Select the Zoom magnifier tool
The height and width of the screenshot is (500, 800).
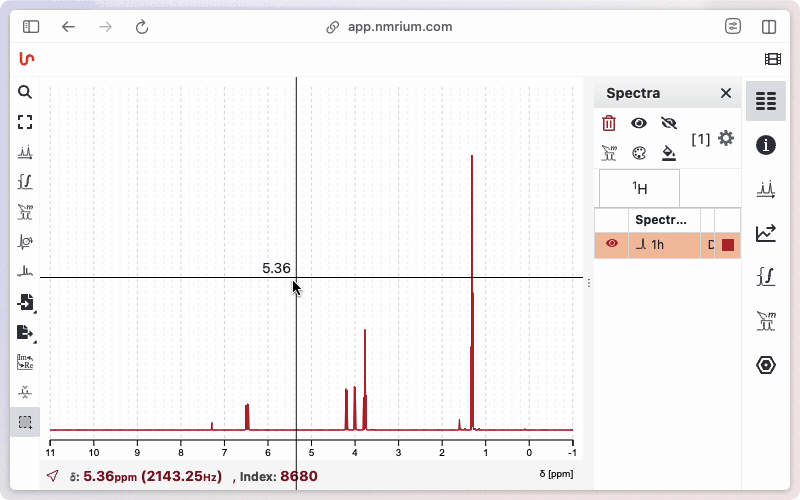click(25, 92)
